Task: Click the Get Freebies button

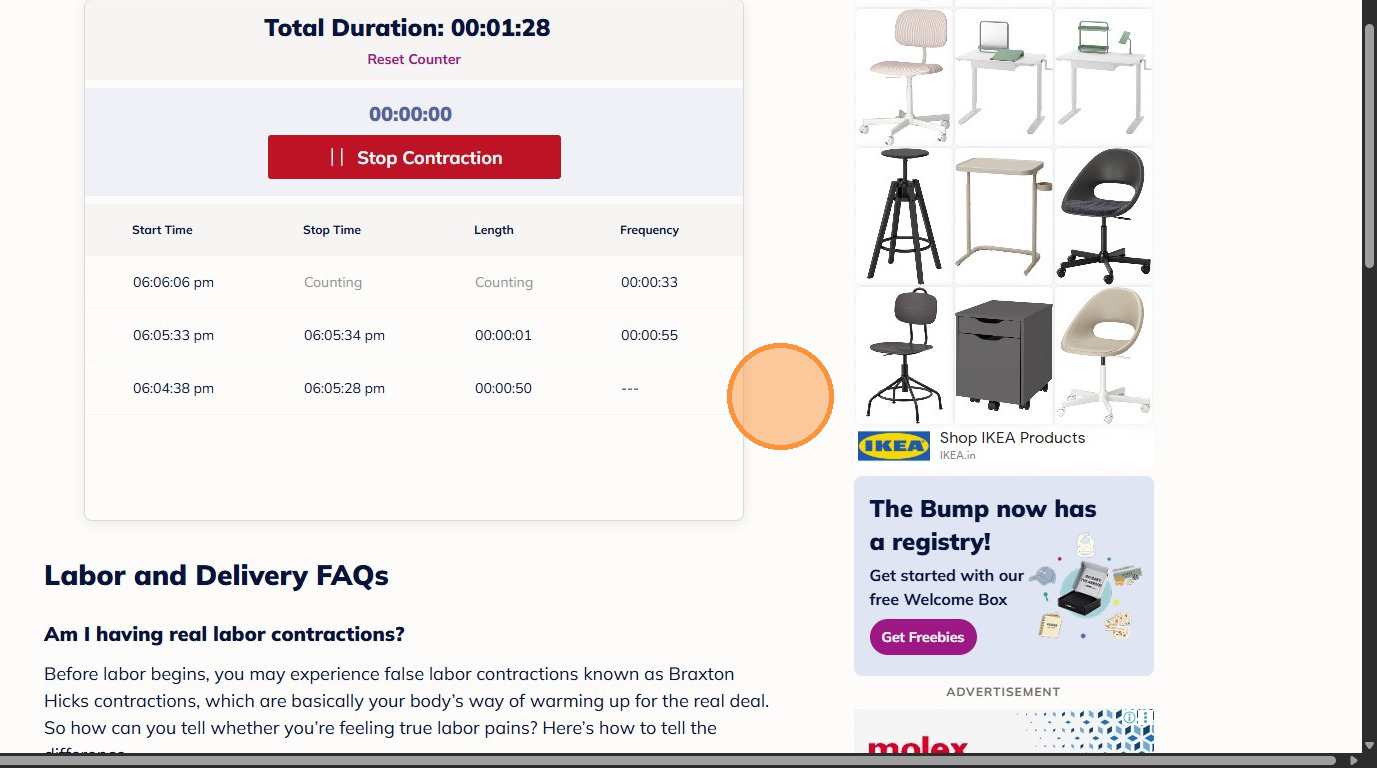Action: coord(923,637)
